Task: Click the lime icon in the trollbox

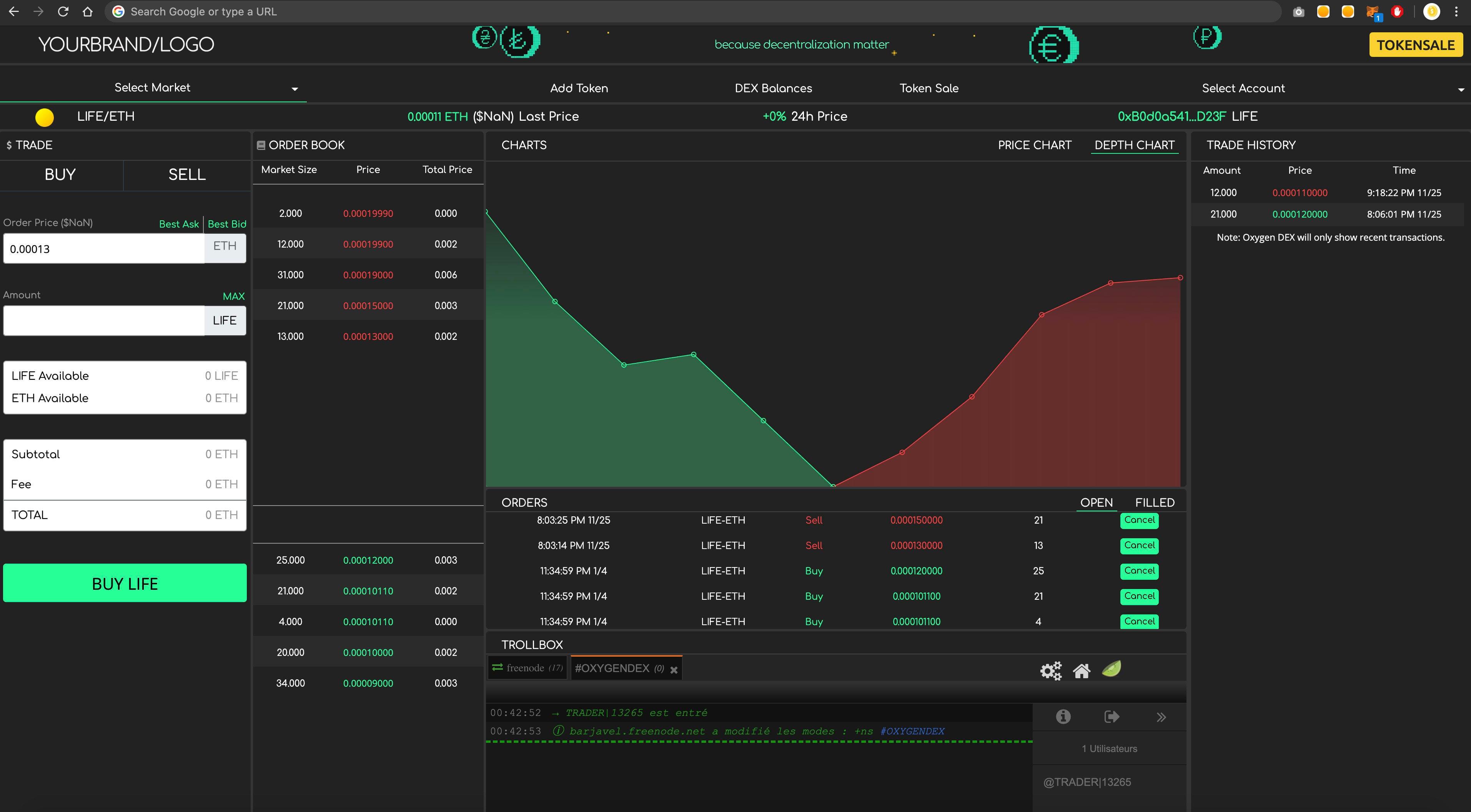Action: click(x=1111, y=669)
